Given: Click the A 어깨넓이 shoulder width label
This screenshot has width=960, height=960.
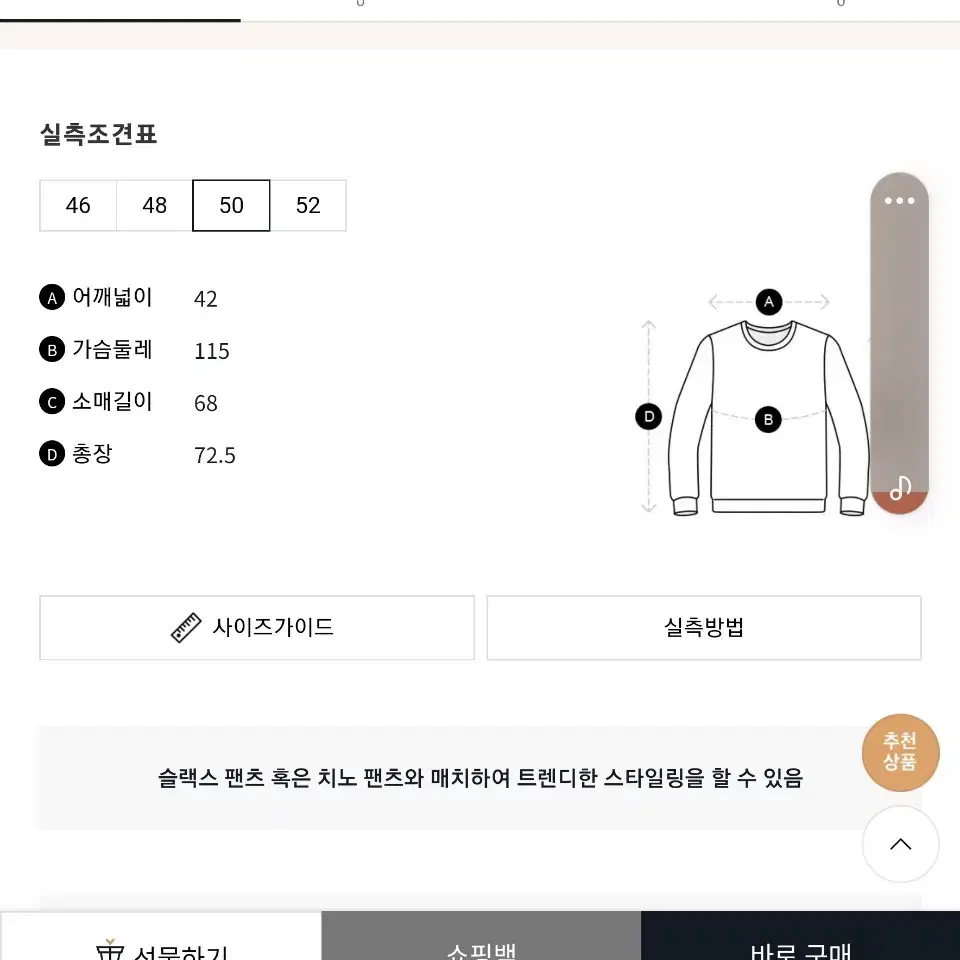Looking at the screenshot, I should tap(96, 298).
